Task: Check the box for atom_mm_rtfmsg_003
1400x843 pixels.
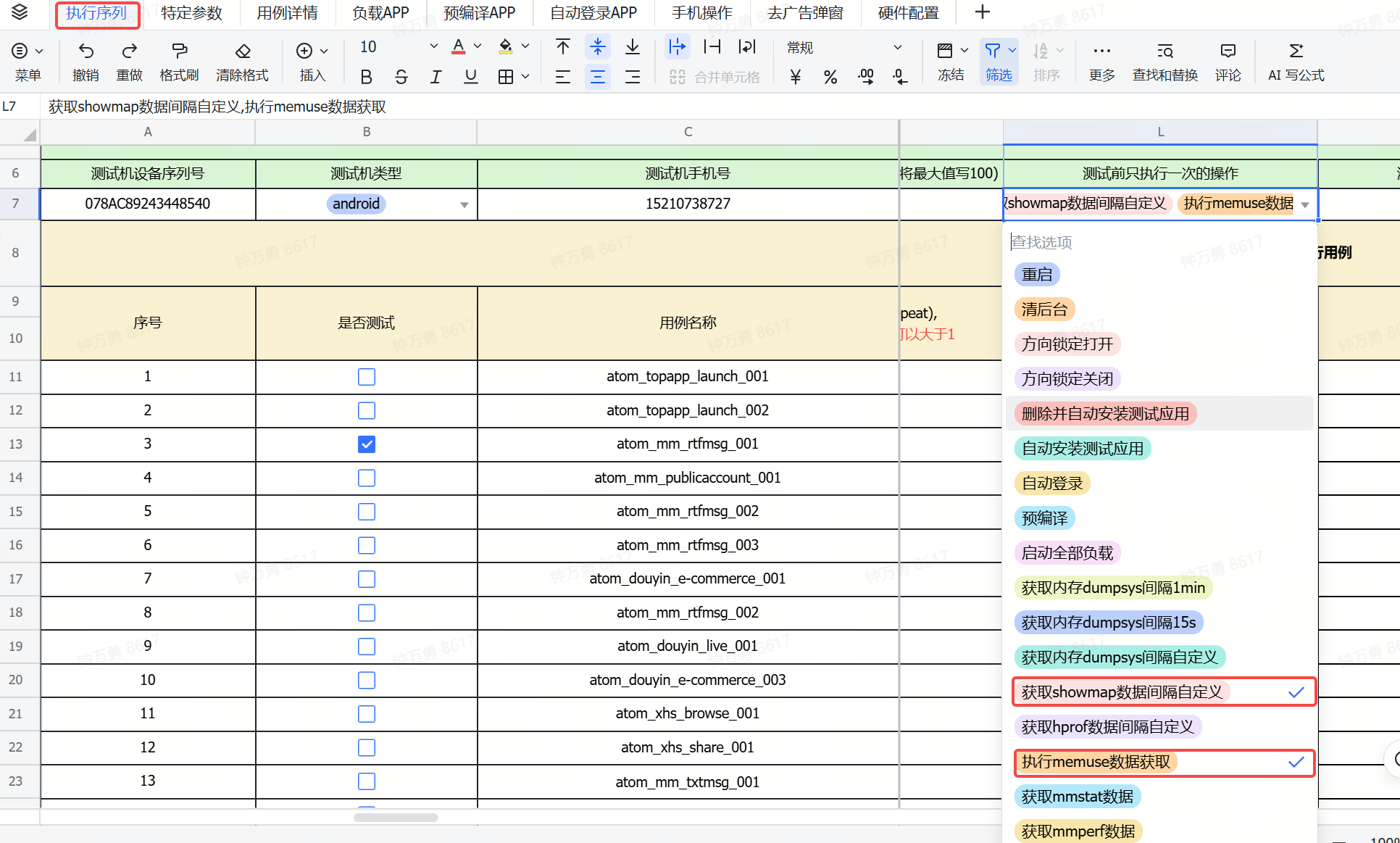Action: [367, 546]
